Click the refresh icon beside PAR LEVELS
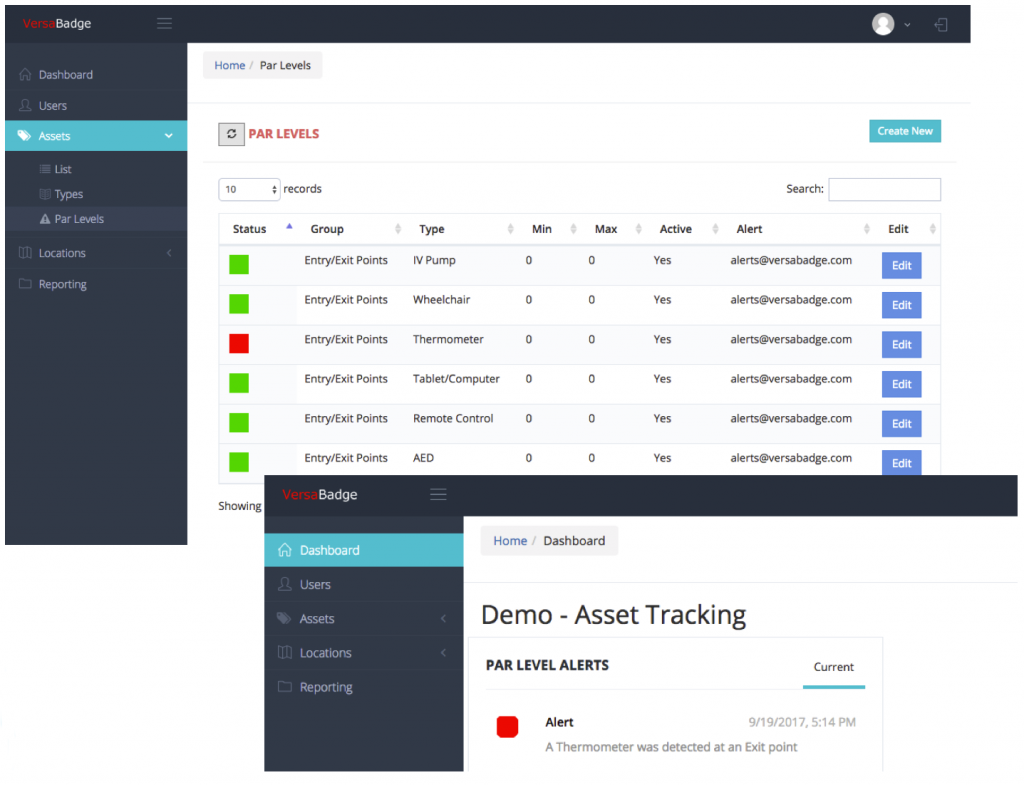The image size is (1024, 785). click(231, 133)
